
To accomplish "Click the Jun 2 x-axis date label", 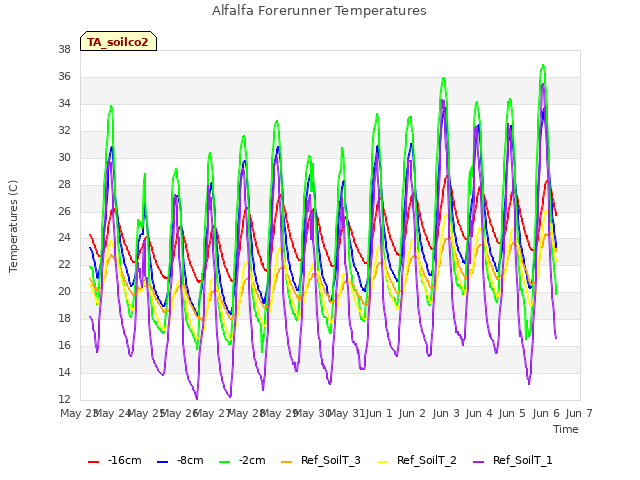I will (412, 413).
